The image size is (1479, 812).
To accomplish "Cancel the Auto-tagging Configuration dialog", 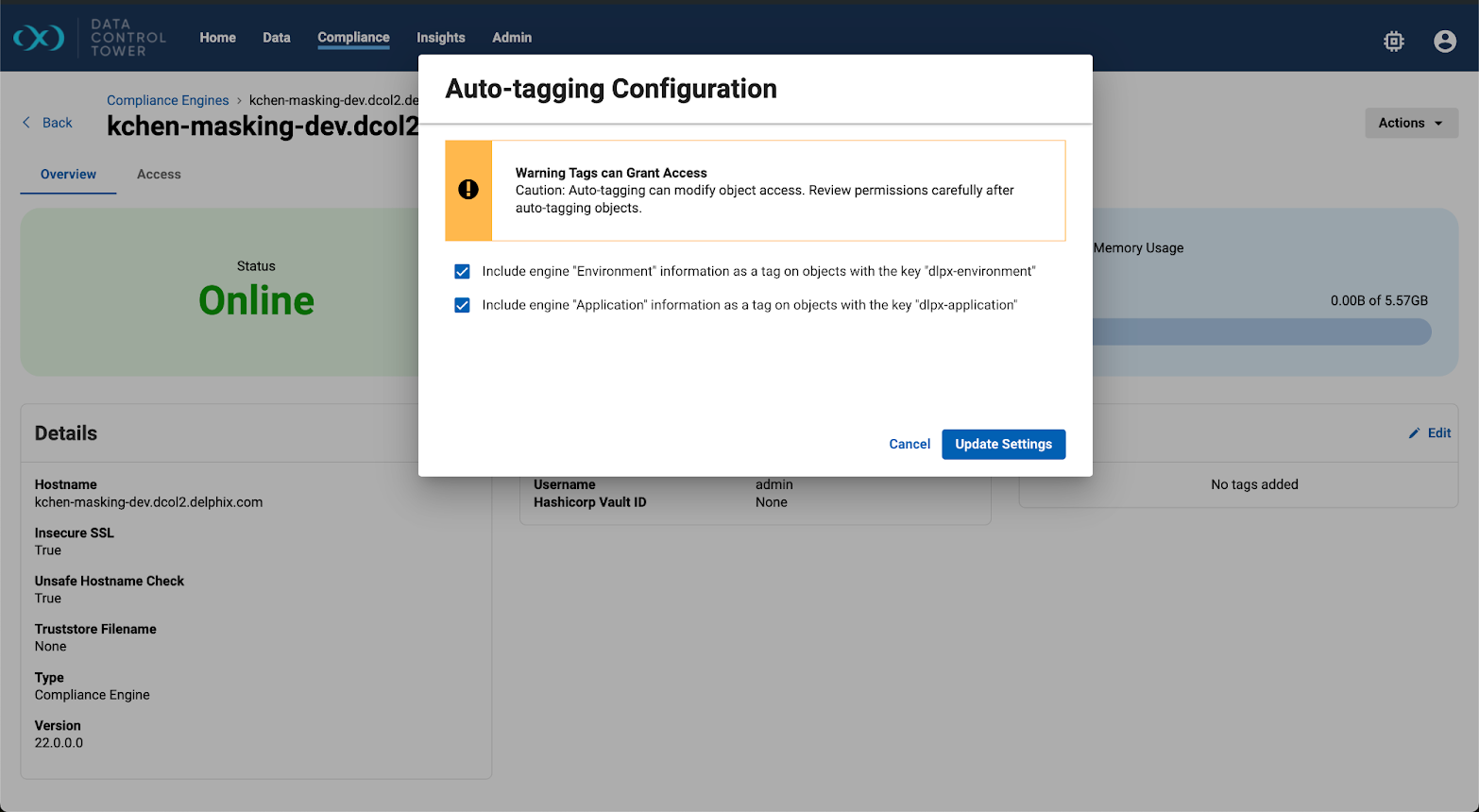I will coord(909,444).
